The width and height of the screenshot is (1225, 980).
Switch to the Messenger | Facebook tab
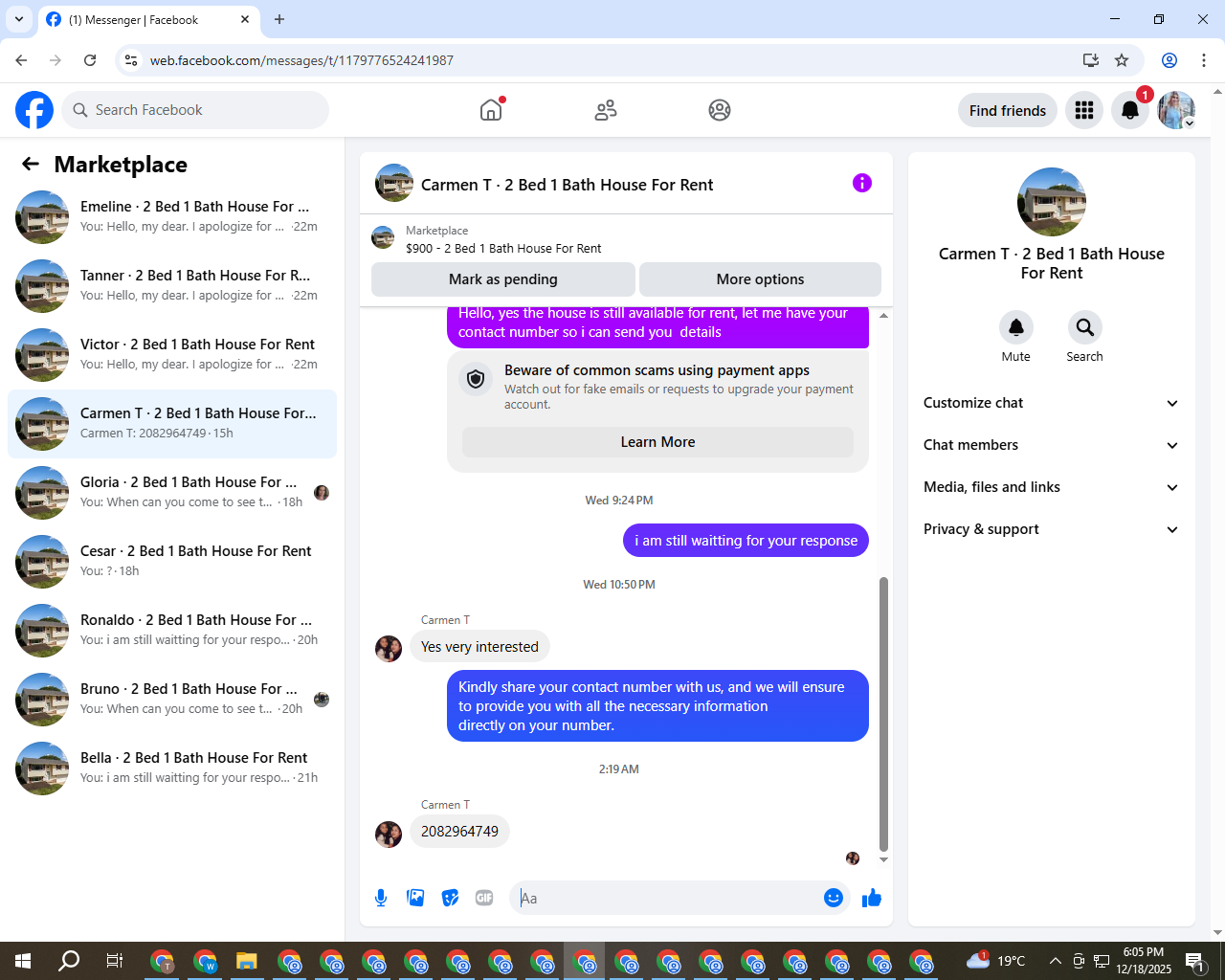148,19
